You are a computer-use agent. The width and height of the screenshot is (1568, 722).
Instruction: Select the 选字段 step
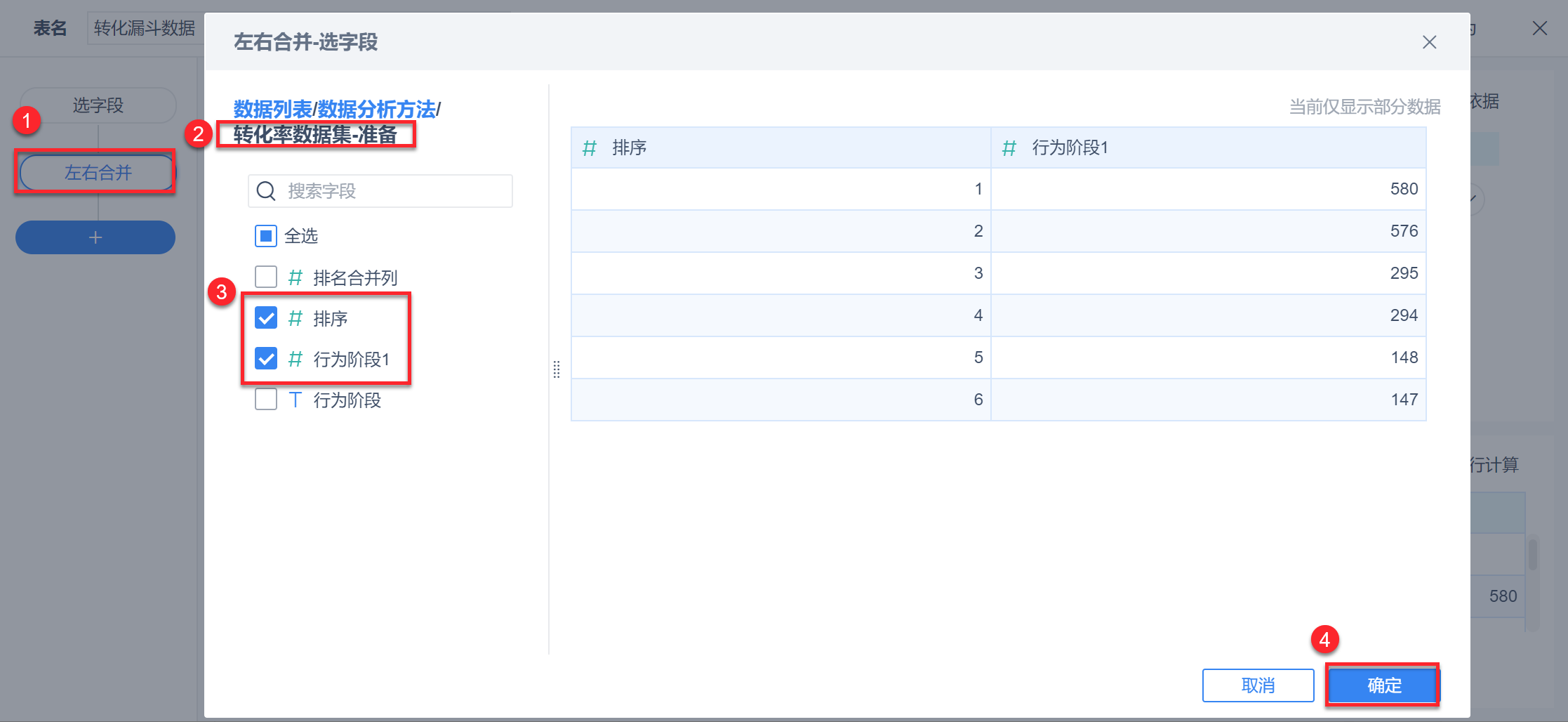point(98,105)
